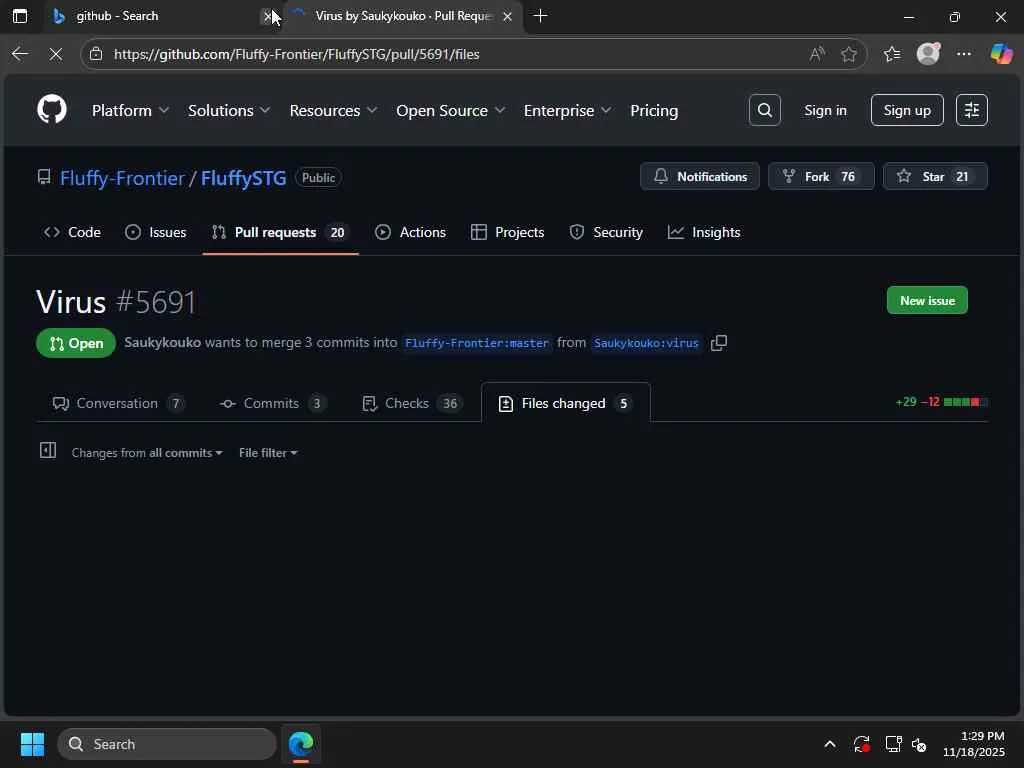This screenshot has width=1024, height=768.
Task: Expand the Open Source menu
Action: click(x=450, y=110)
